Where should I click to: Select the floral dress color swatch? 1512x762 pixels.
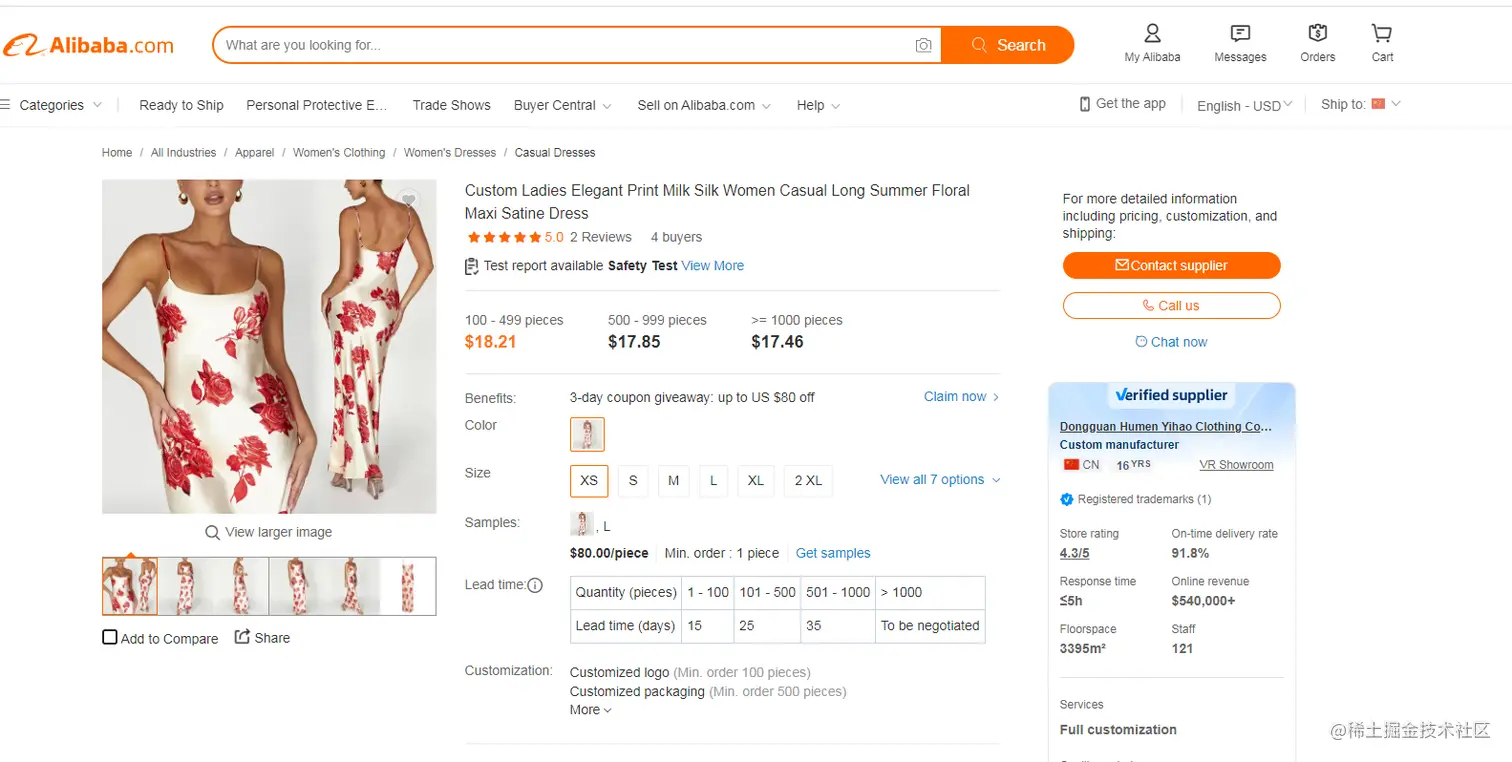(587, 434)
